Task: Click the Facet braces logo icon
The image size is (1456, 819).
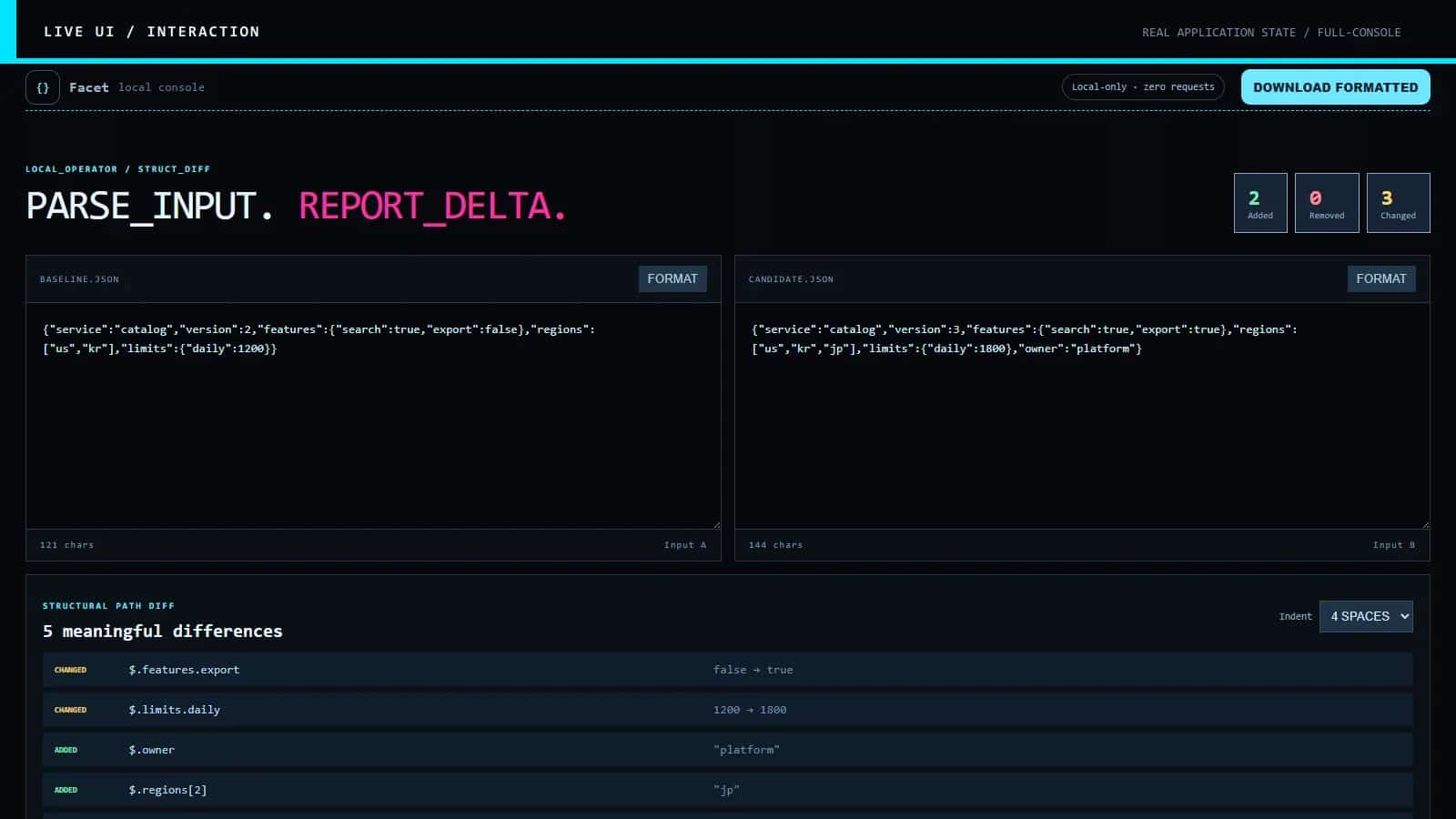Action: (43, 87)
